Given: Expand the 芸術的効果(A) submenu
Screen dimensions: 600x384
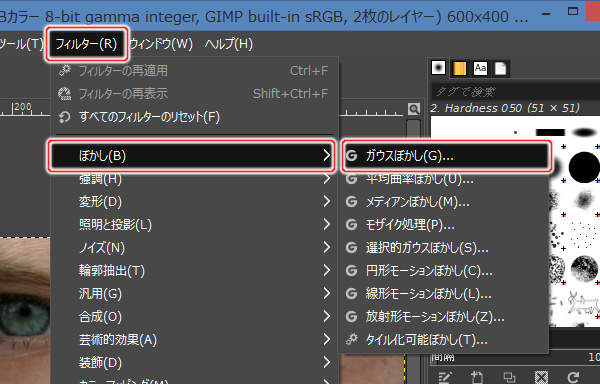Looking at the screenshot, I should coord(195,340).
